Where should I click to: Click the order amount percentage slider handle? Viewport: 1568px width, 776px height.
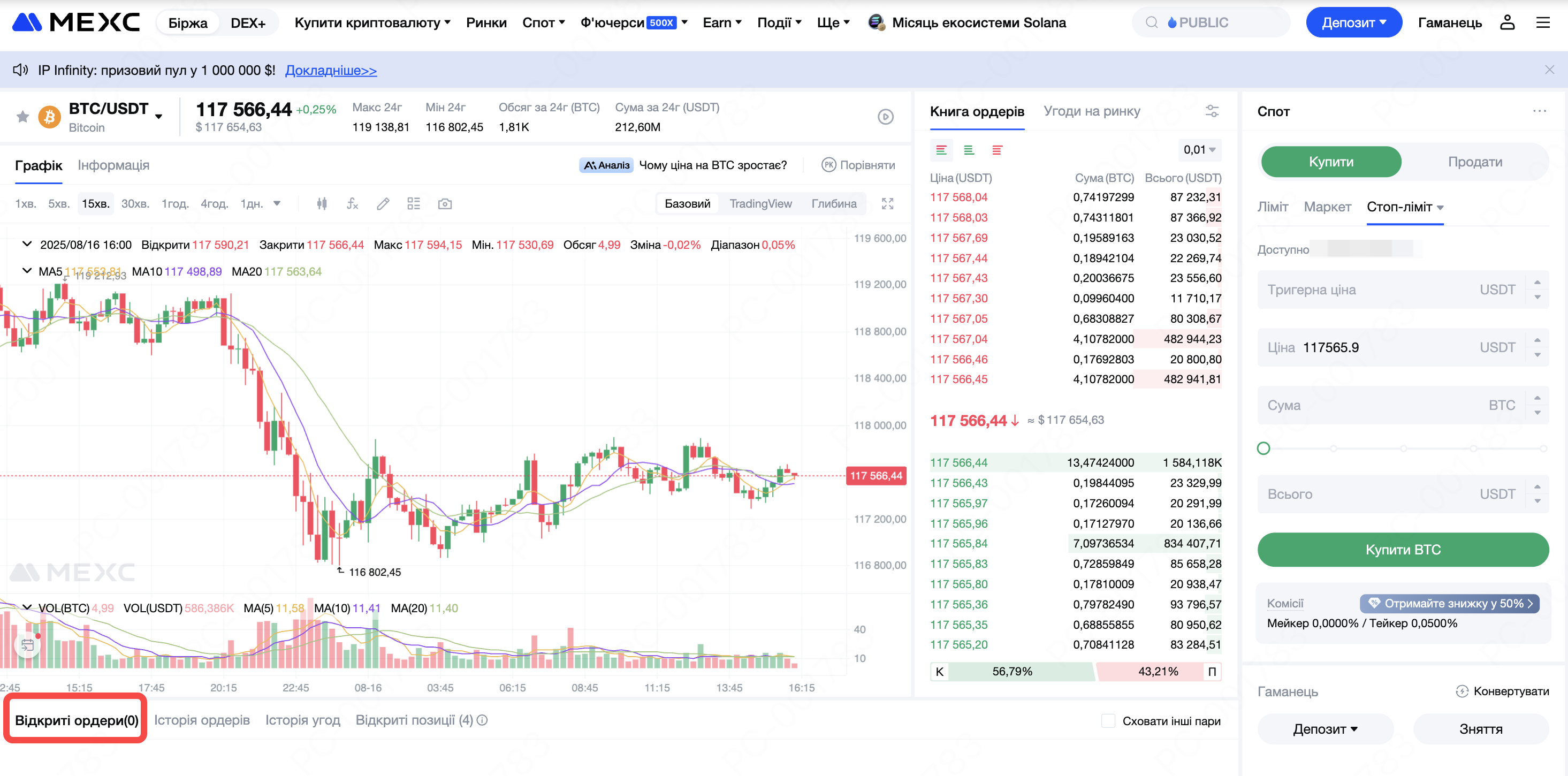(x=1263, y=448)
